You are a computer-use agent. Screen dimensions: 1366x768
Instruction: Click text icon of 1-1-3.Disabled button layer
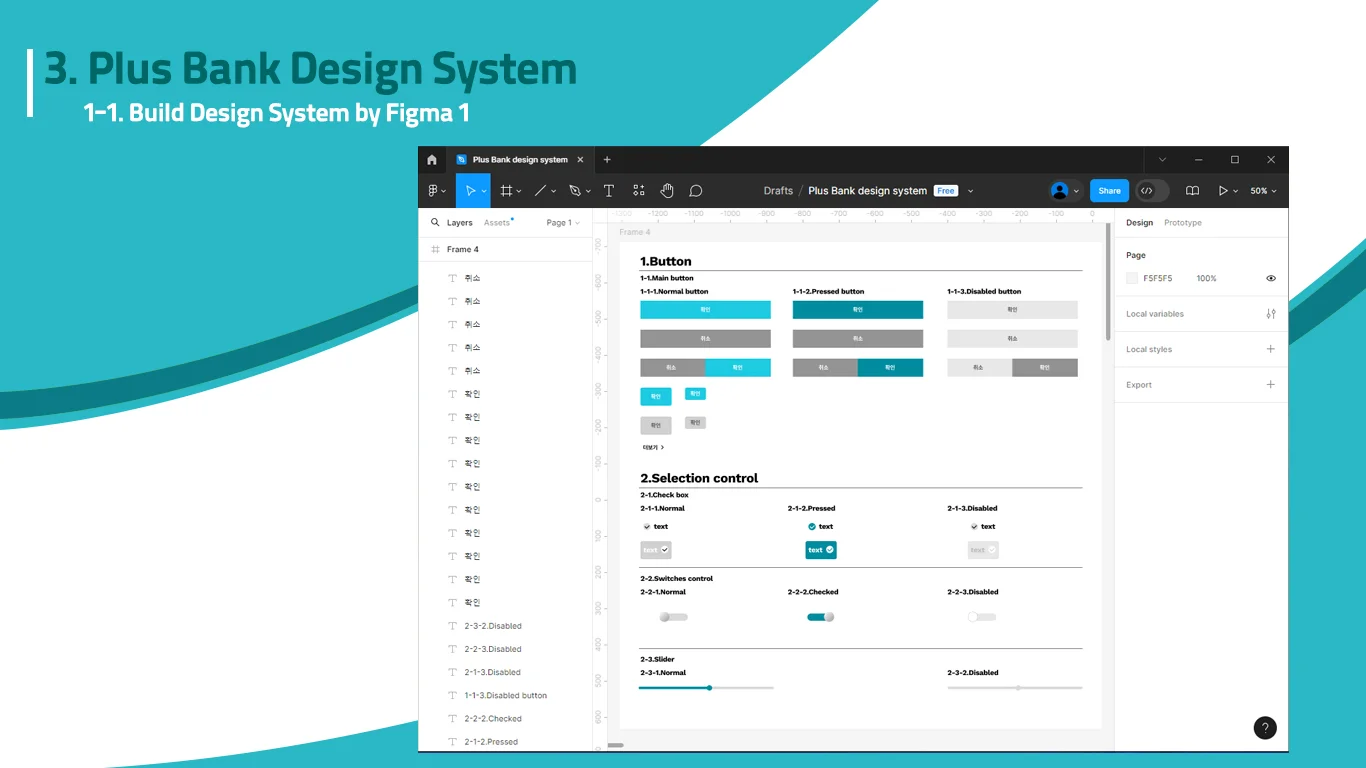pyautogui.click(x=452, y=696)
